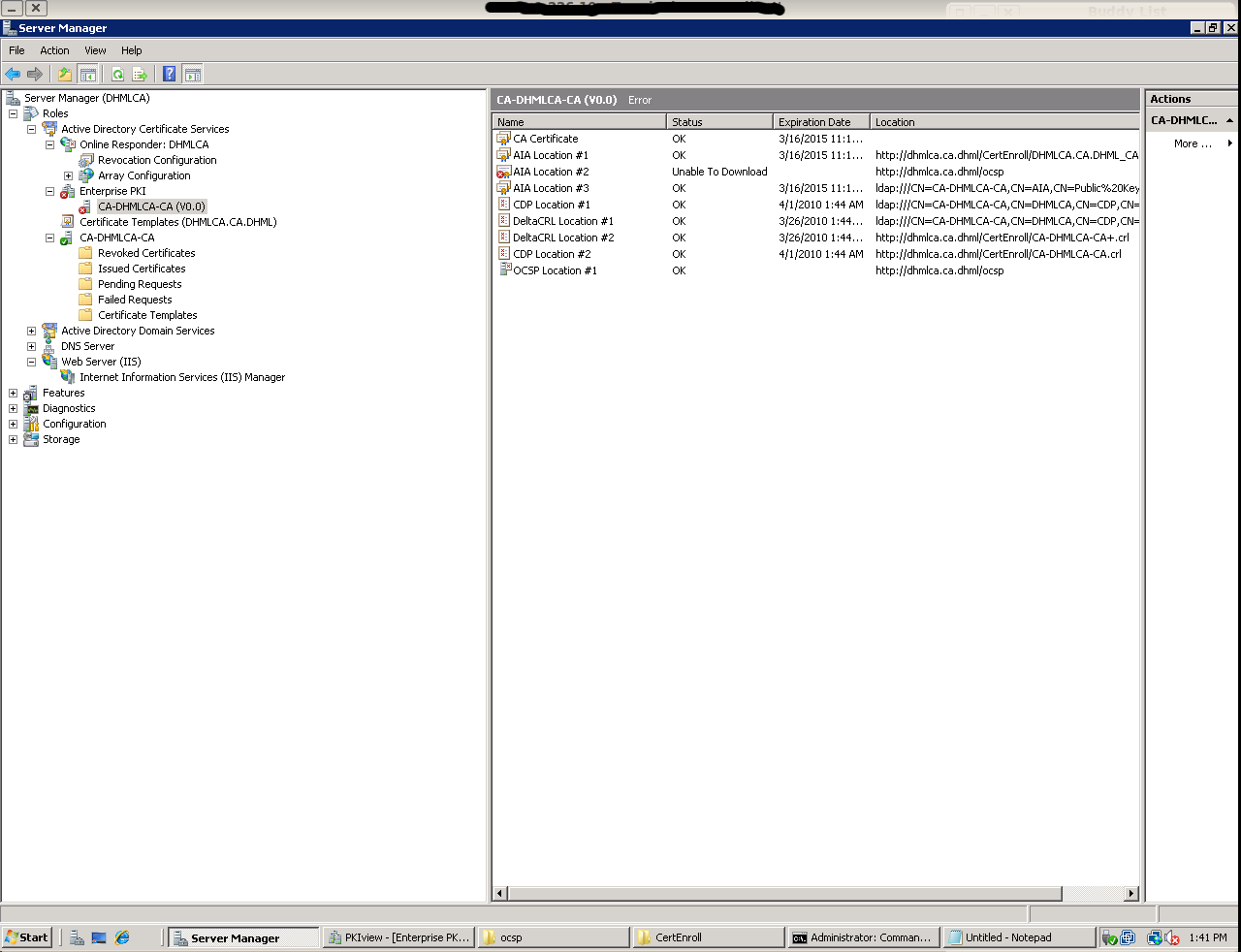1241x952 pixels.
Task: Click the Show Desktop quick launch icon
Action: 99,937
